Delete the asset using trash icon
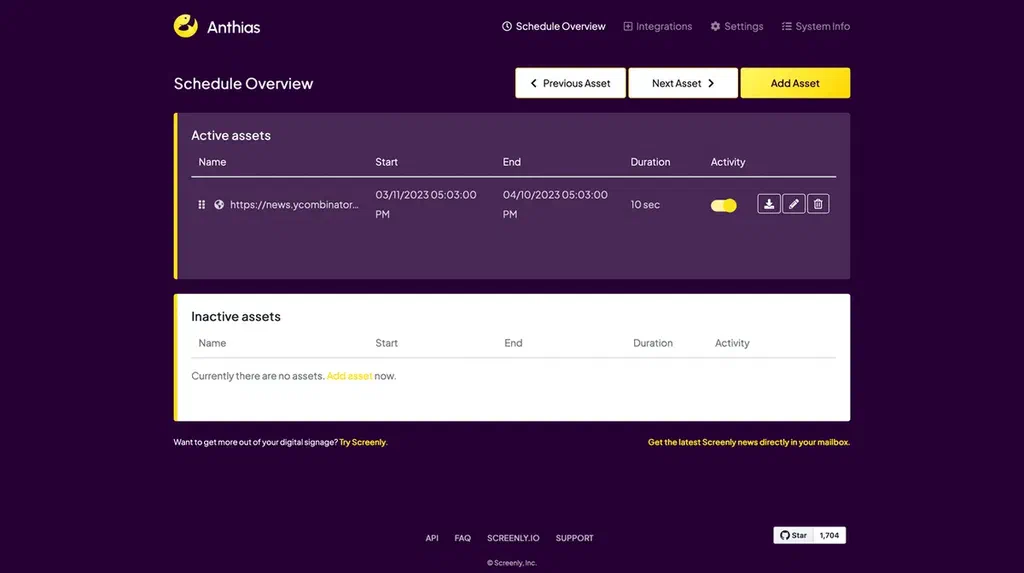The height and width of the screenshot is (573, 1024). (818, 204)
